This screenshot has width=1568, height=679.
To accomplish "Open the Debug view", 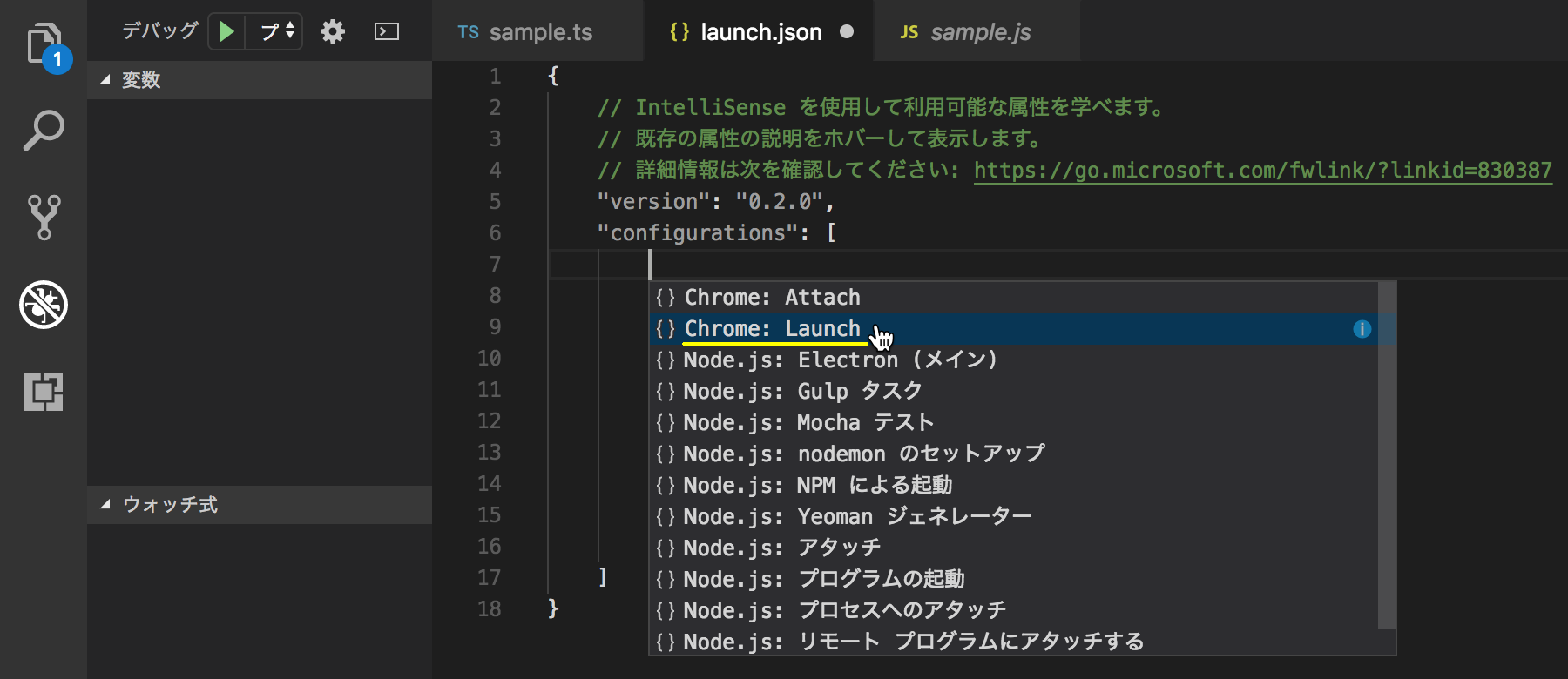I will pos(44,305).
